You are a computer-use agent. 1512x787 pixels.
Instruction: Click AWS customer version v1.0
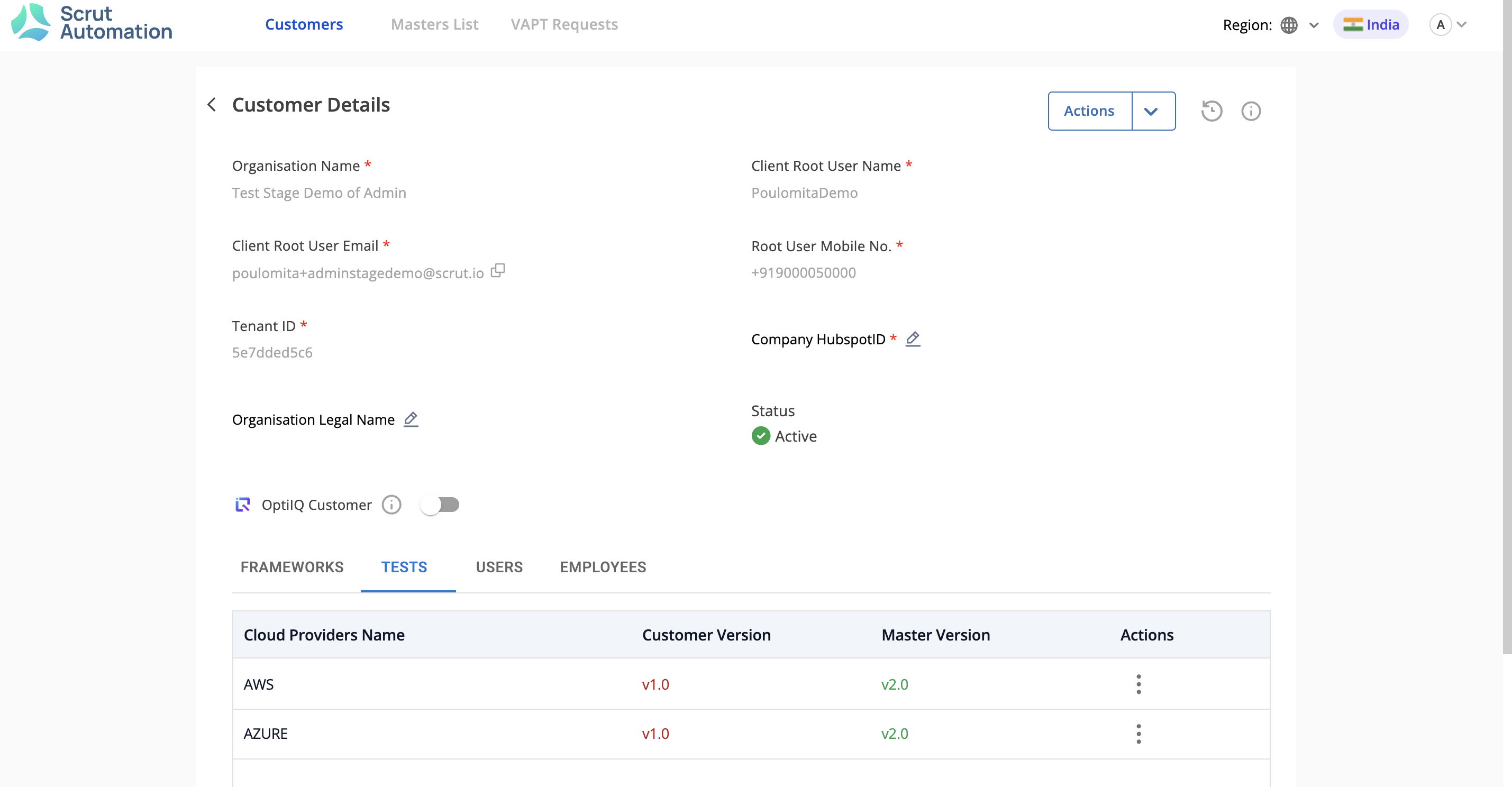(655, 684)
